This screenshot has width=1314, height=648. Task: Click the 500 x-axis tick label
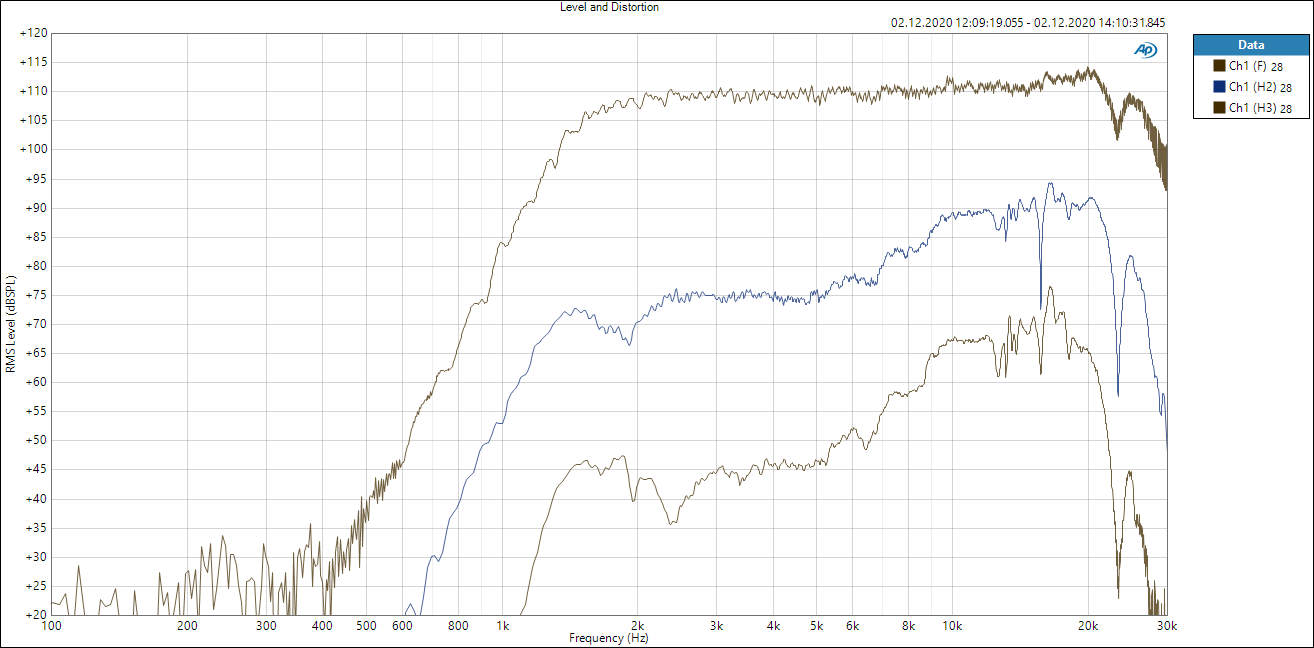[367, 627]
